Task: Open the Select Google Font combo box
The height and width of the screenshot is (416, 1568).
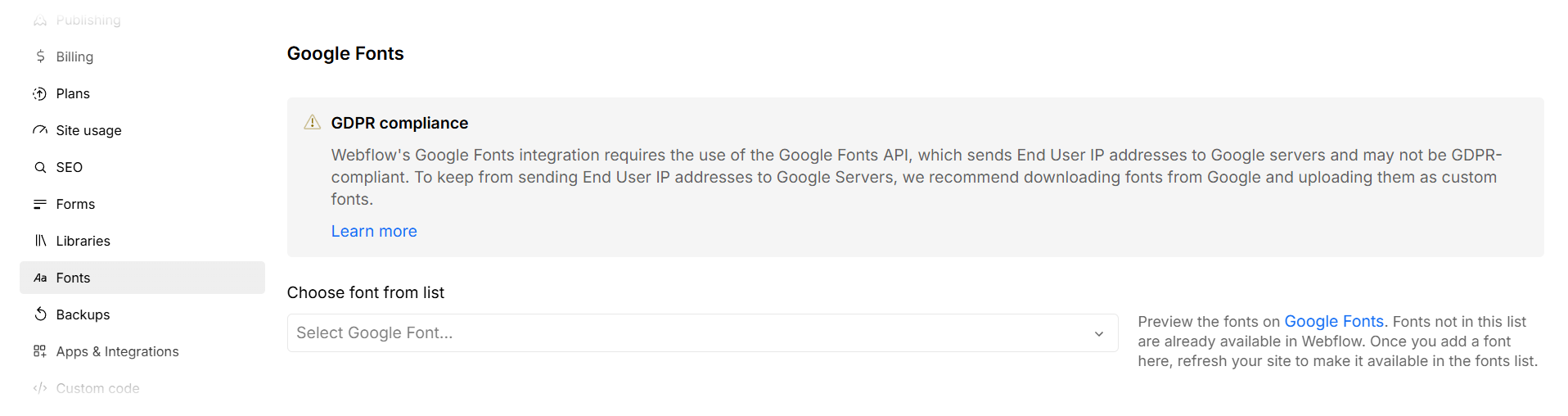Action: click(702, 333)
